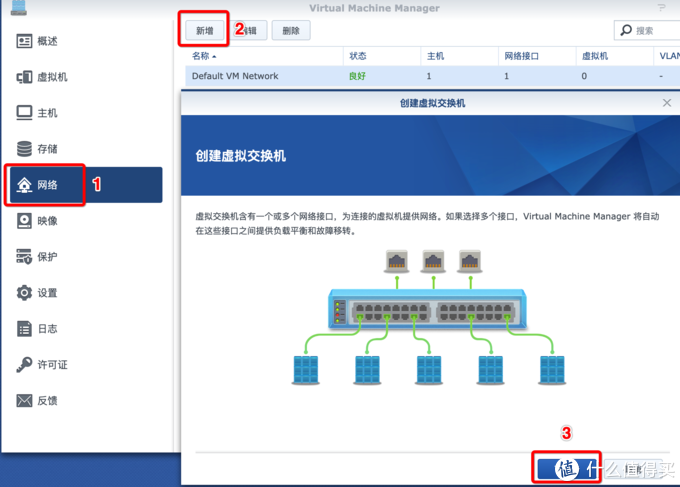Open the 日志 log label
This screenshot has width=680, height=487.
(47, 329)
